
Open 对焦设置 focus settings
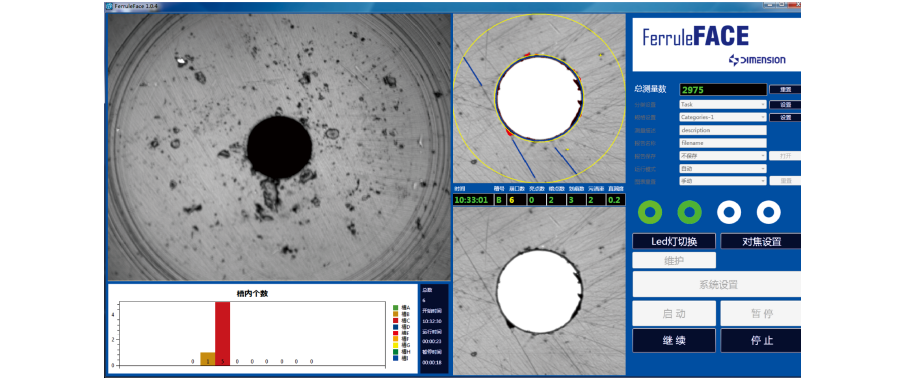coord(760,241)
